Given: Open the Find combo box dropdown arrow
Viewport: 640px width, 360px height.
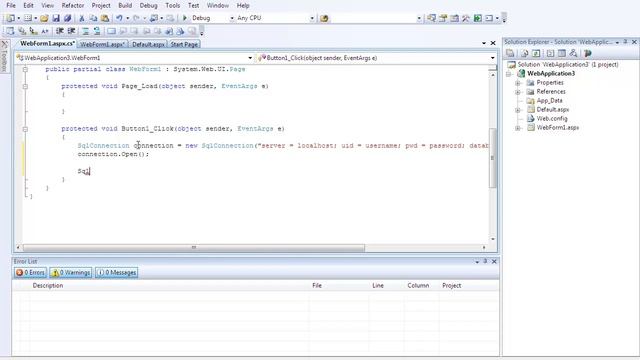Looking at the screenshot, I should click(x=419, y=18).
